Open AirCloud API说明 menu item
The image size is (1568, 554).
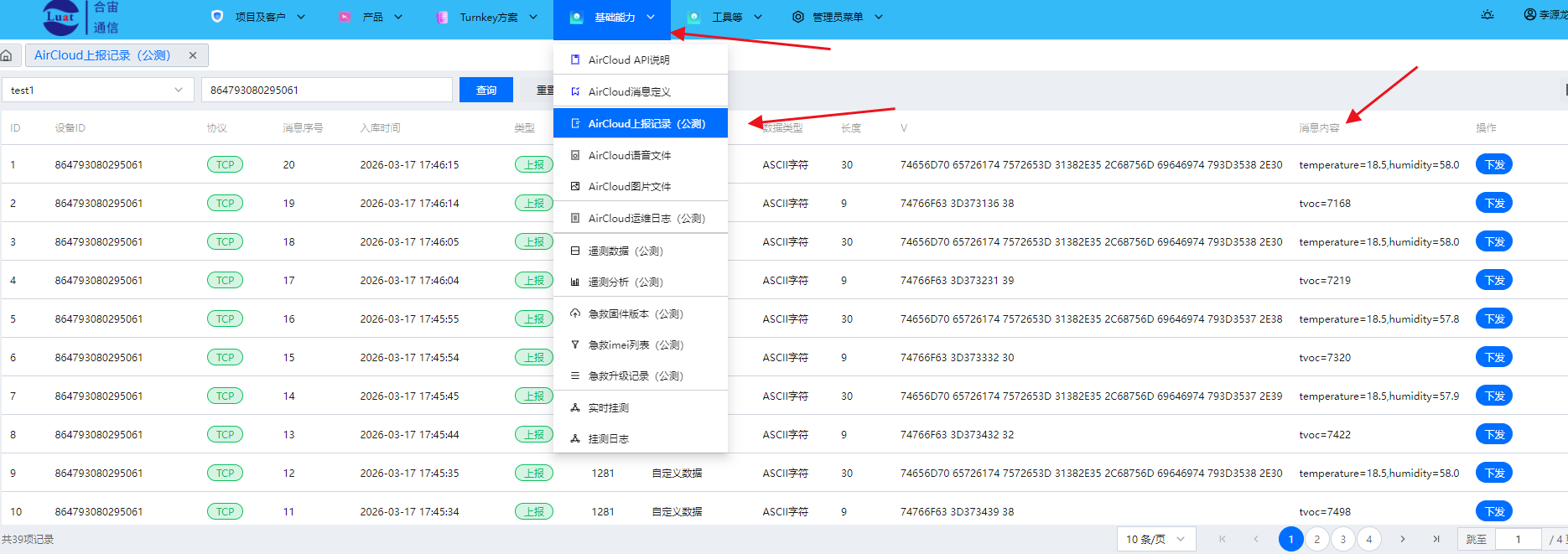point(641,60)
